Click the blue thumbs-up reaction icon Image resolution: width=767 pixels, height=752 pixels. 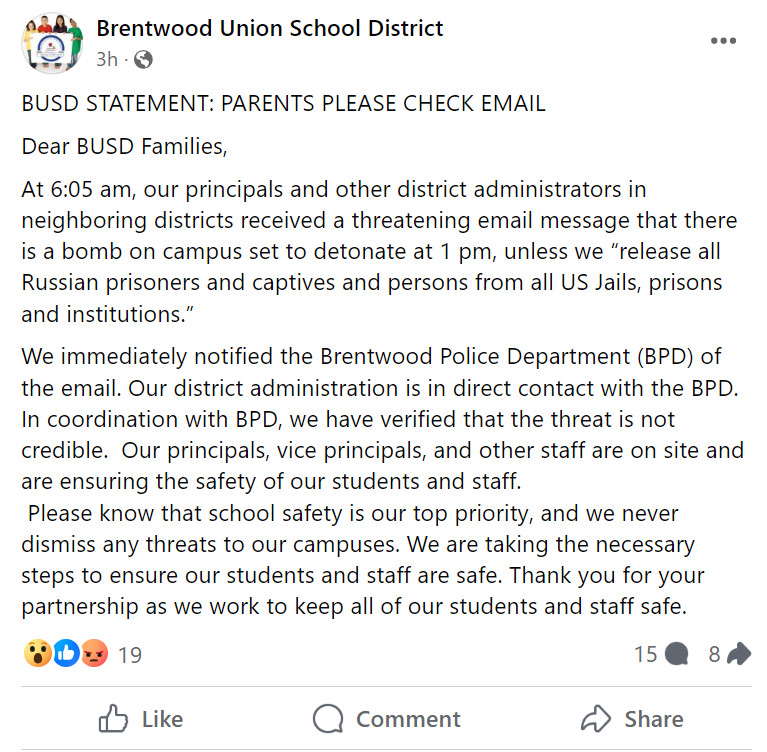coord(66,654)
